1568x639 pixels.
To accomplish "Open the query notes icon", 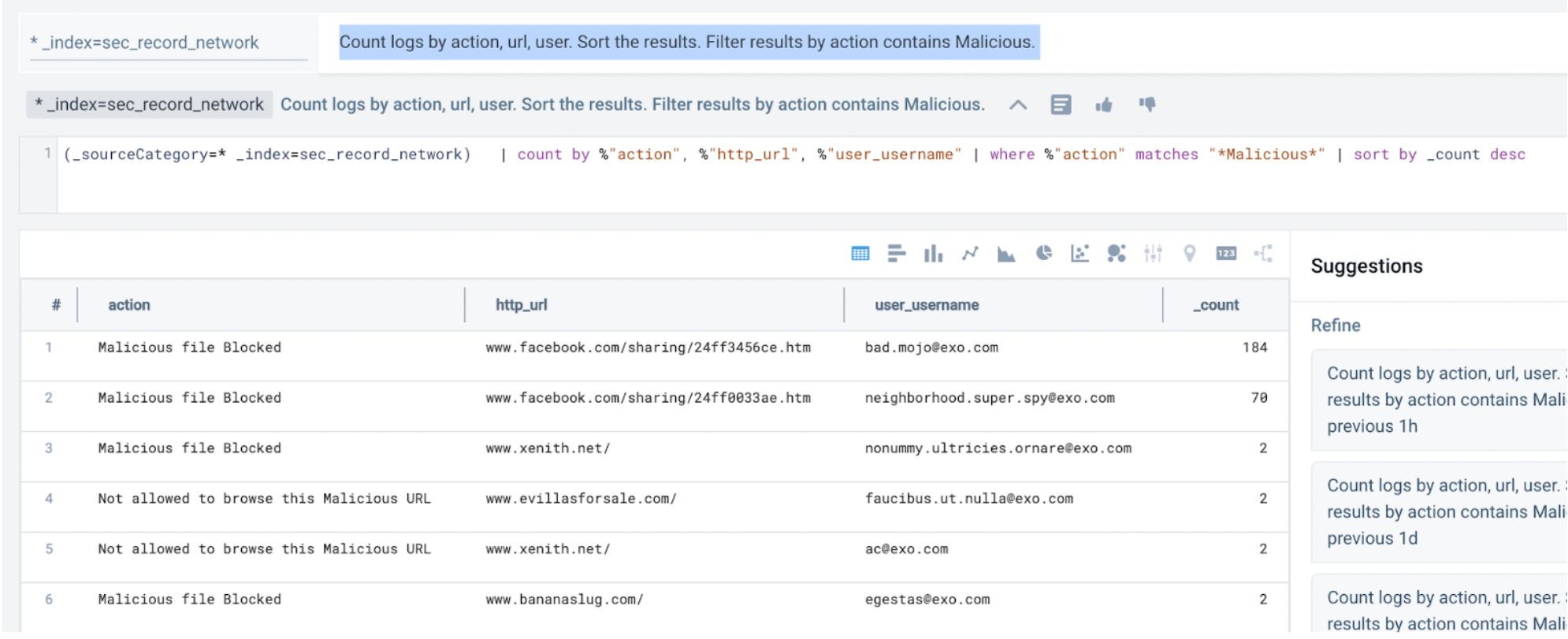I will pyautogui.click(x=1061, y=105).
